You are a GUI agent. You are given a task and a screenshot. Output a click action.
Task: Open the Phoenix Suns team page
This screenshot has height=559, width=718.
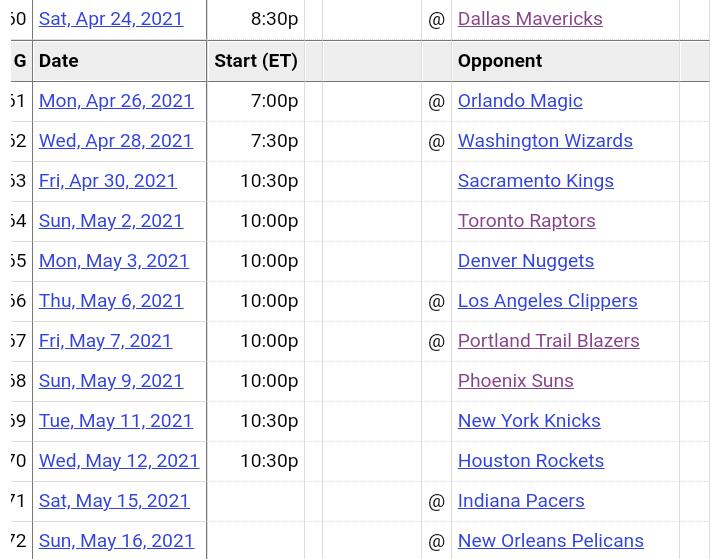pos(515,381)
